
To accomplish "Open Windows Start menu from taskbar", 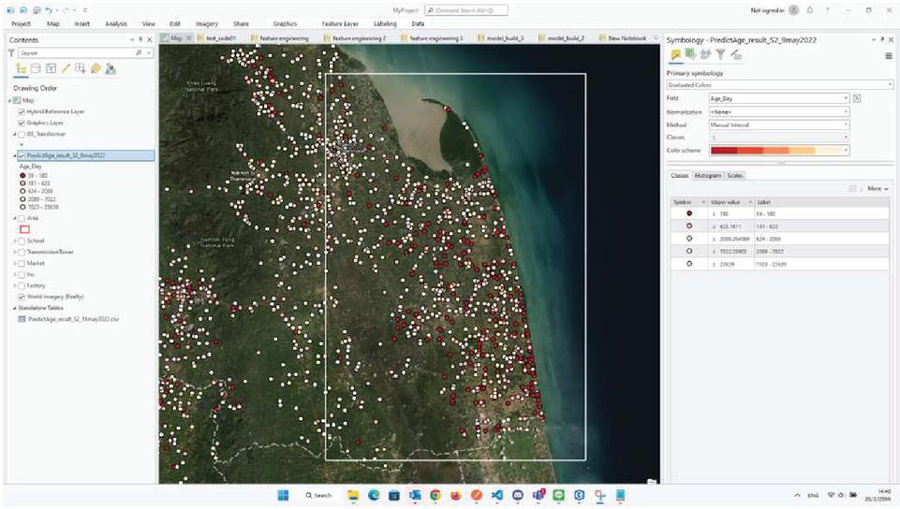I will [284, 495].
